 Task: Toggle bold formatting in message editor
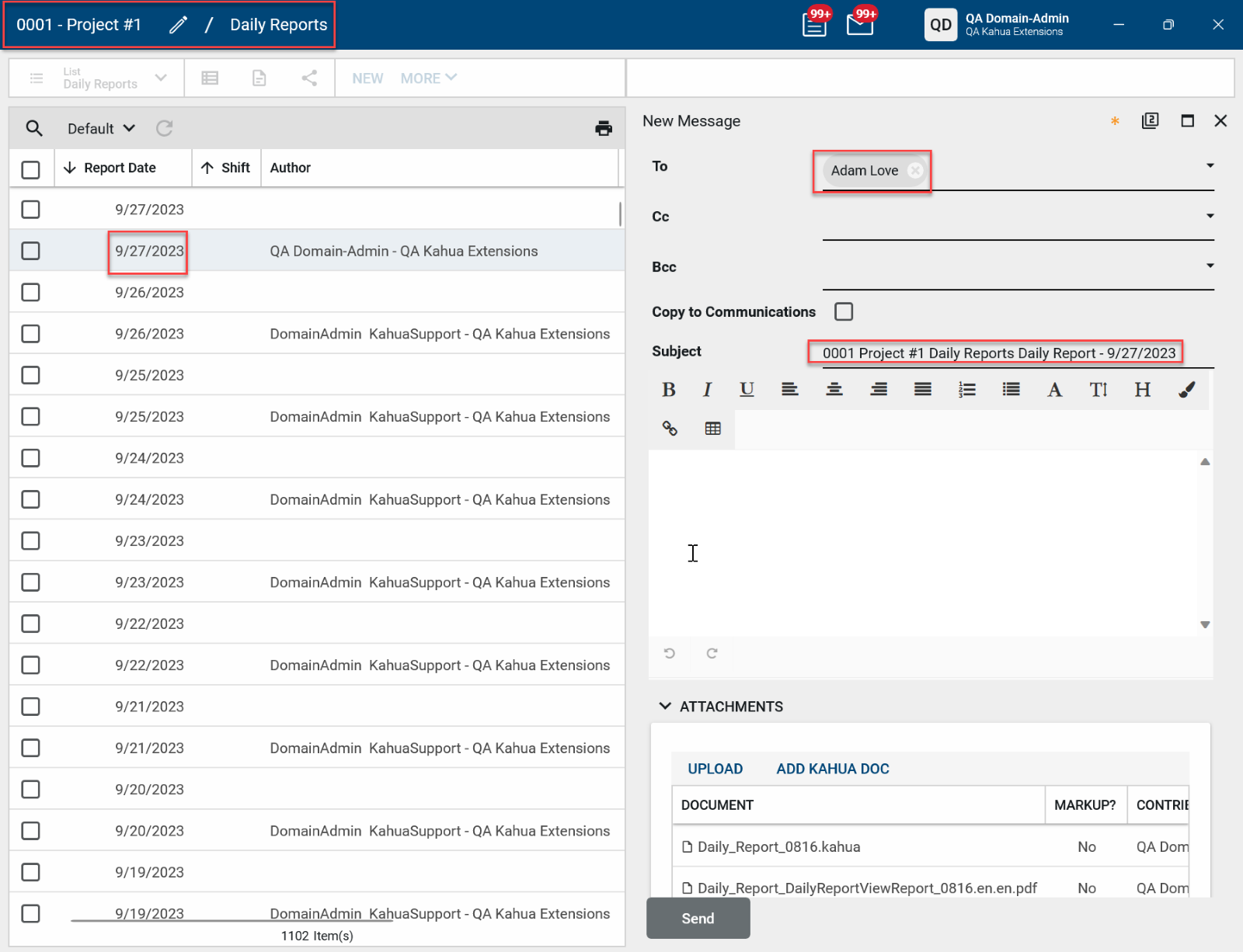click(668, 390)
